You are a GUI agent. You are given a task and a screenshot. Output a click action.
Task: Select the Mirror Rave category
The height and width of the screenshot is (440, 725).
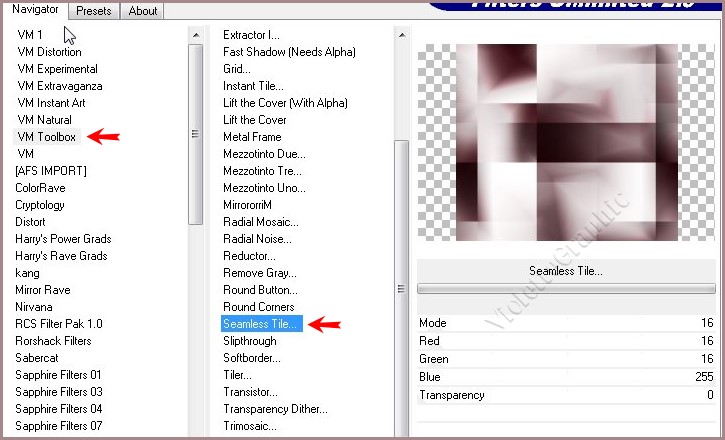click(44, 290)
